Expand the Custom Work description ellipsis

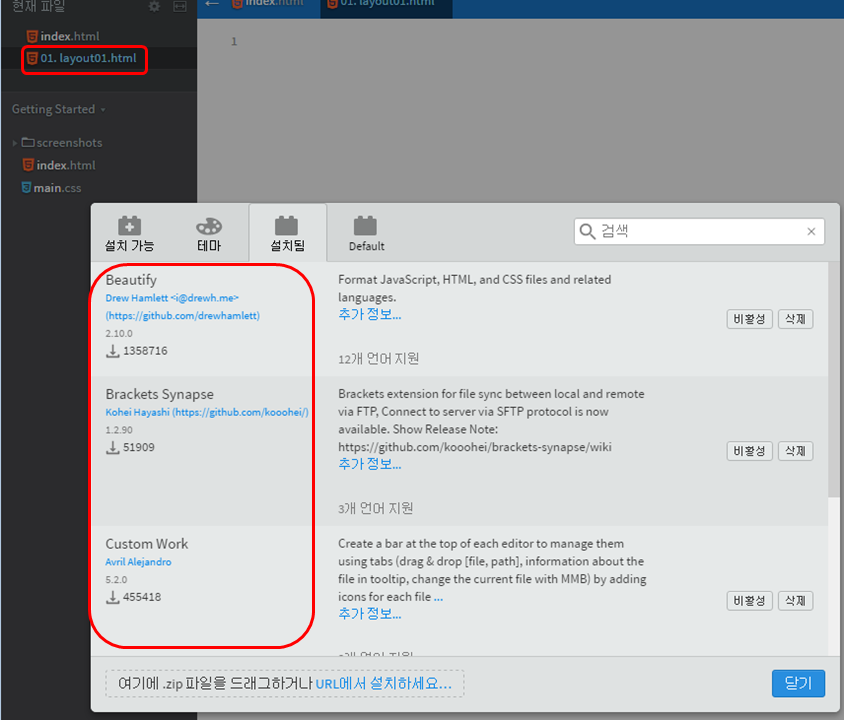(x=438, y=597)
